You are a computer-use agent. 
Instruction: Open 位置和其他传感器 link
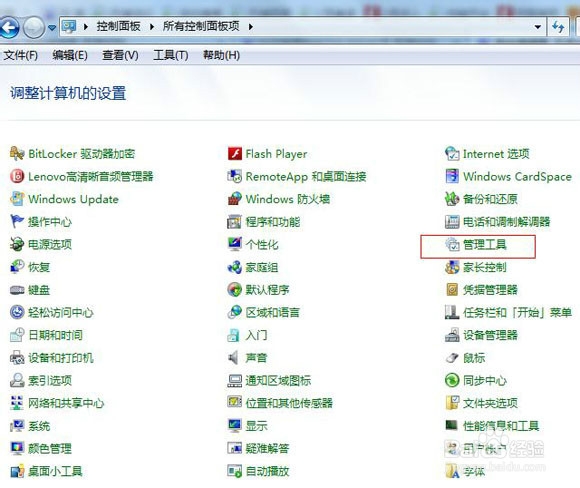click(289, 403)
